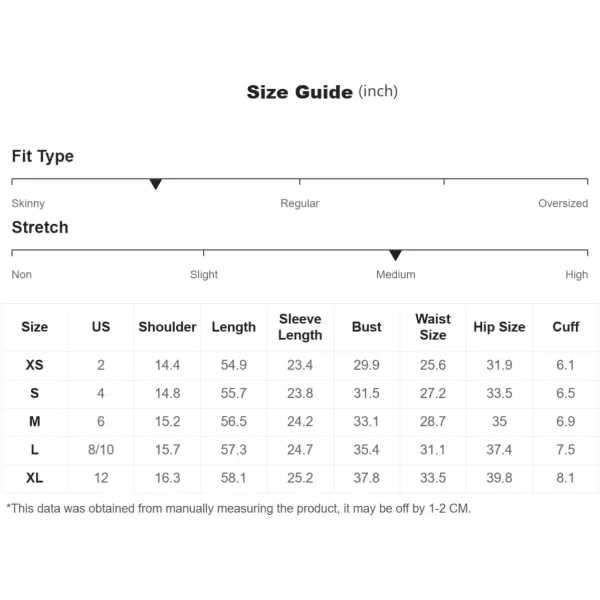Click the High stretch label
This screenshot has width=600, height=600.
click(576, 274)
